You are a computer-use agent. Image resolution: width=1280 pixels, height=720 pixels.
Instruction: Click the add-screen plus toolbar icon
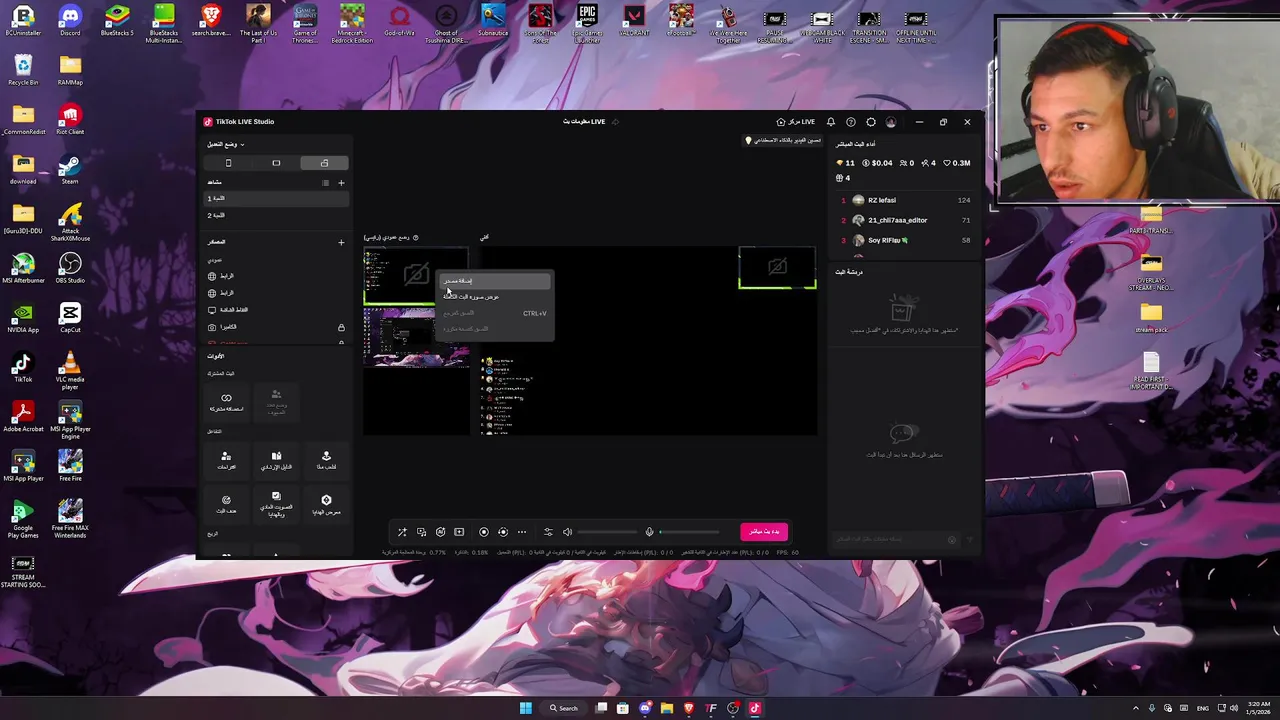pos(459,532)
